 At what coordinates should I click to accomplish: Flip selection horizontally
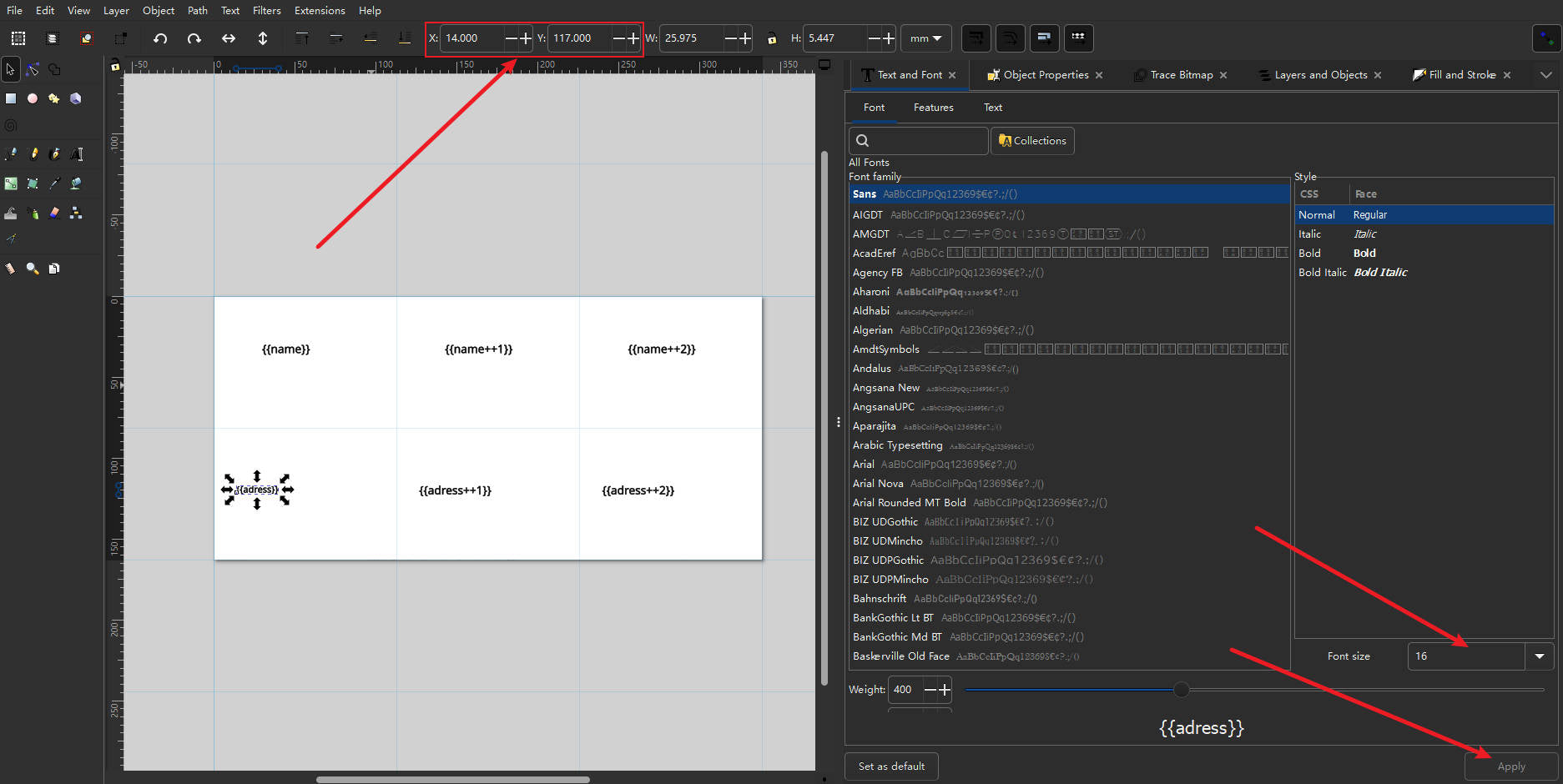[x=228, y=38]
